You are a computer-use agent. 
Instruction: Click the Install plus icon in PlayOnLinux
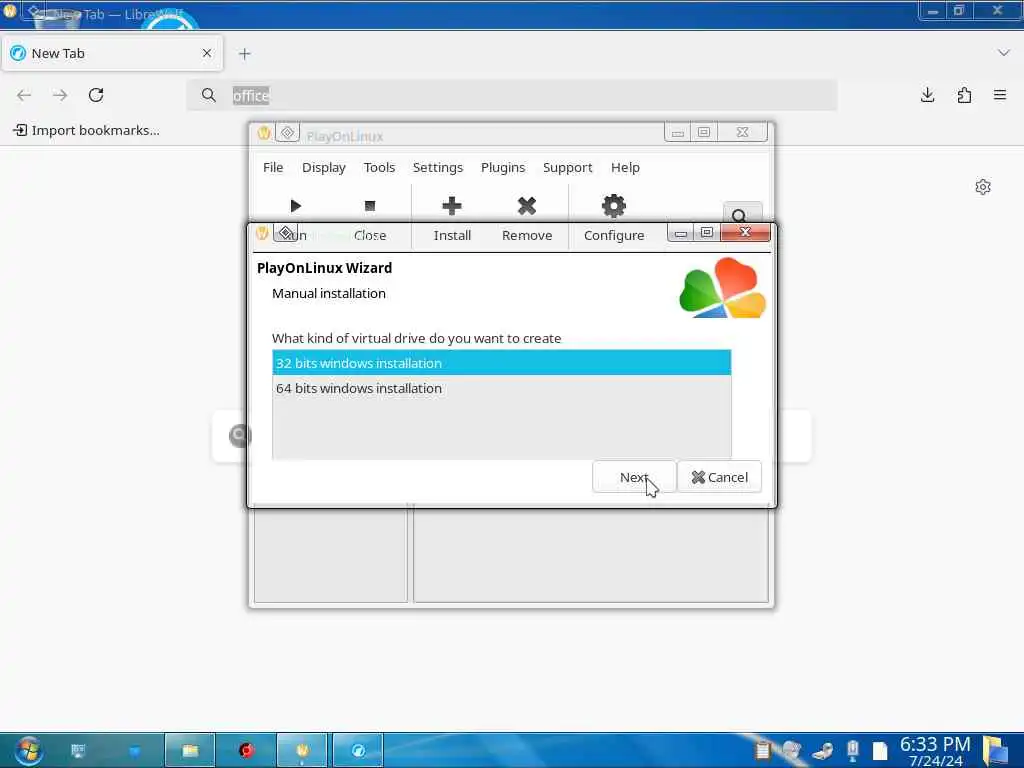coord(452,206)
